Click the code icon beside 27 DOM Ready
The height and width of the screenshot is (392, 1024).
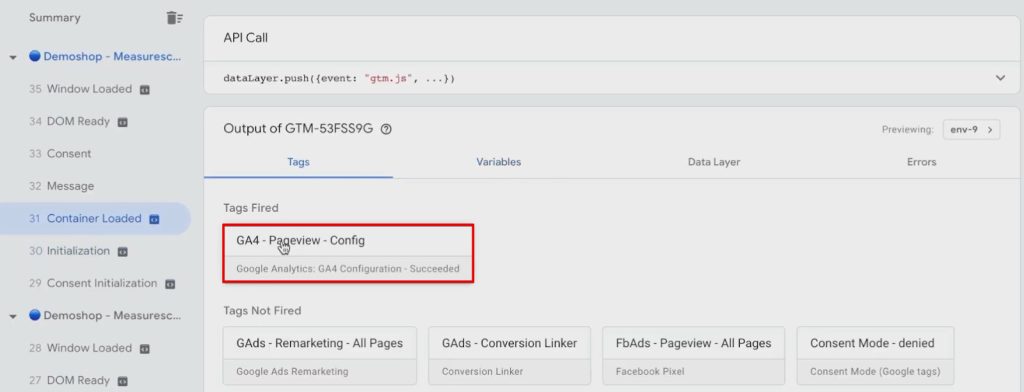pos(122,381)
